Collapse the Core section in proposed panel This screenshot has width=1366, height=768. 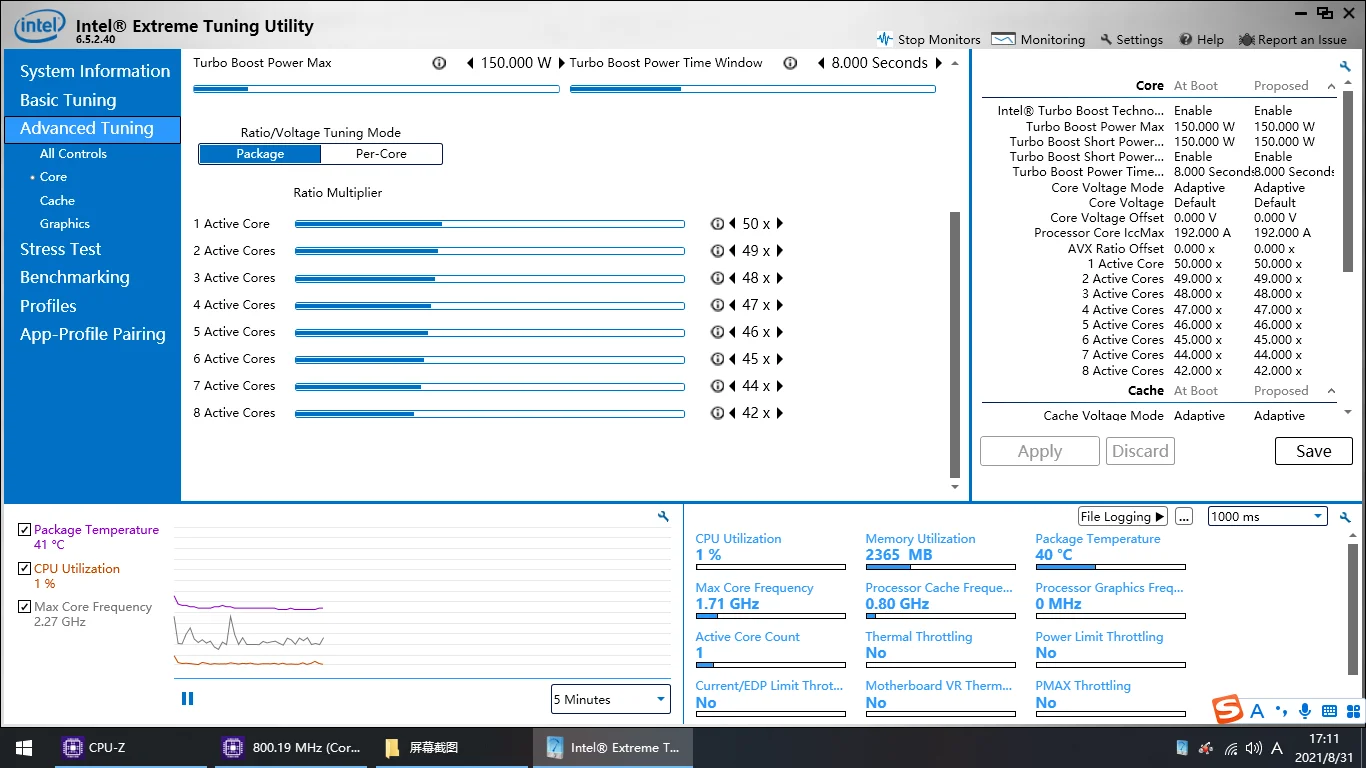pos(1331,87)
